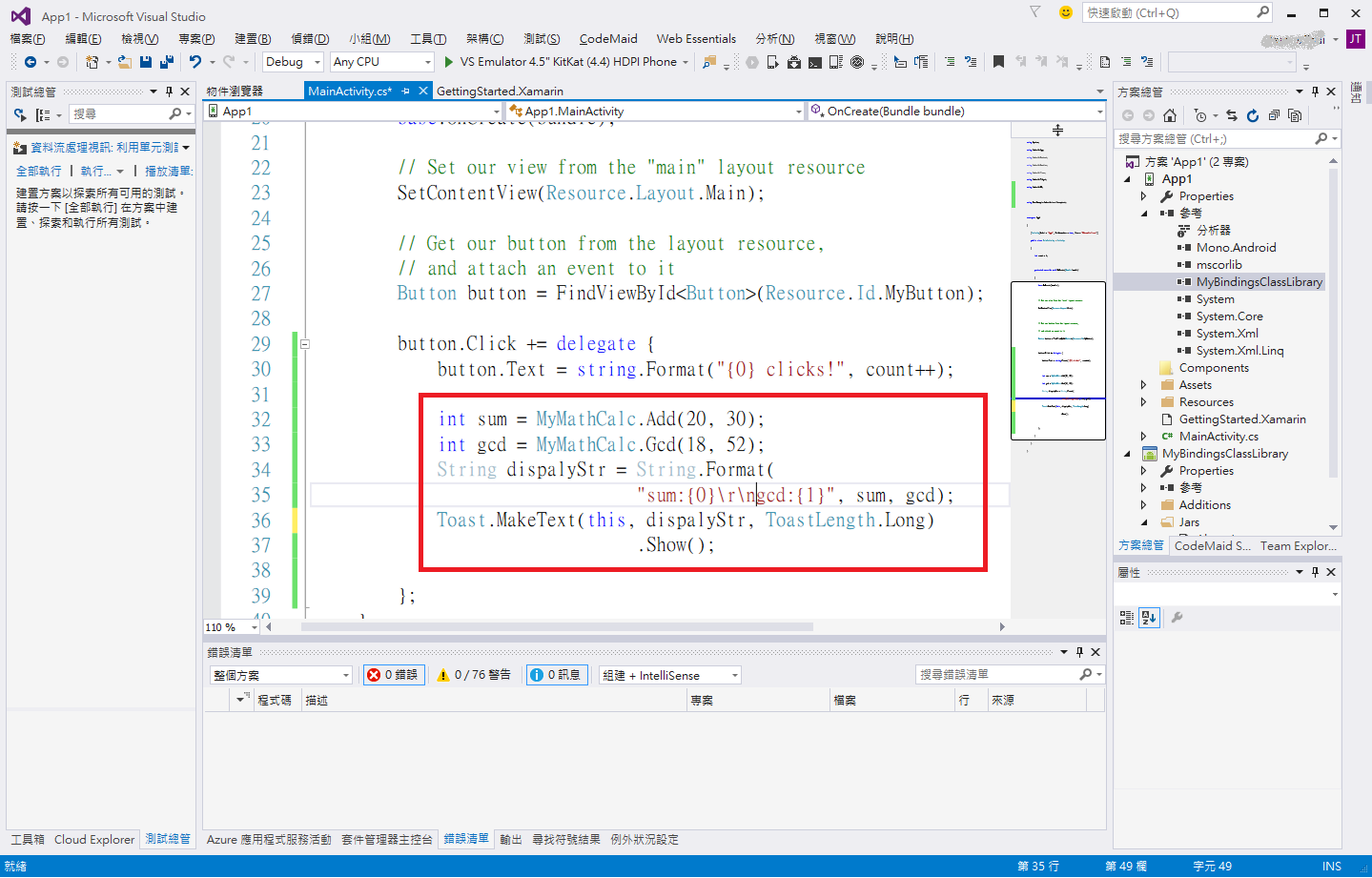This screenshot has width=1372, height=878.
Task: Click the Undo arrow icon
Action: click(195, 62)
